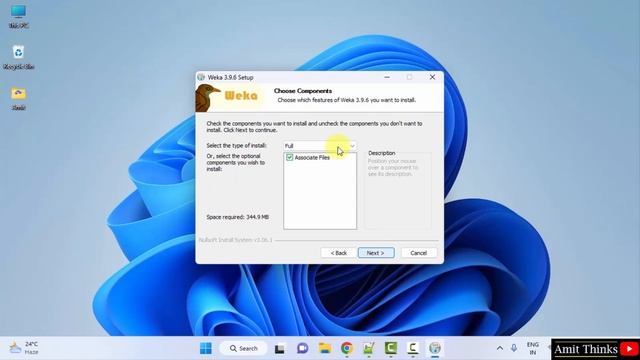Open This PC desktop icon
Screen dimensions: 640x360
pos(18,17)
